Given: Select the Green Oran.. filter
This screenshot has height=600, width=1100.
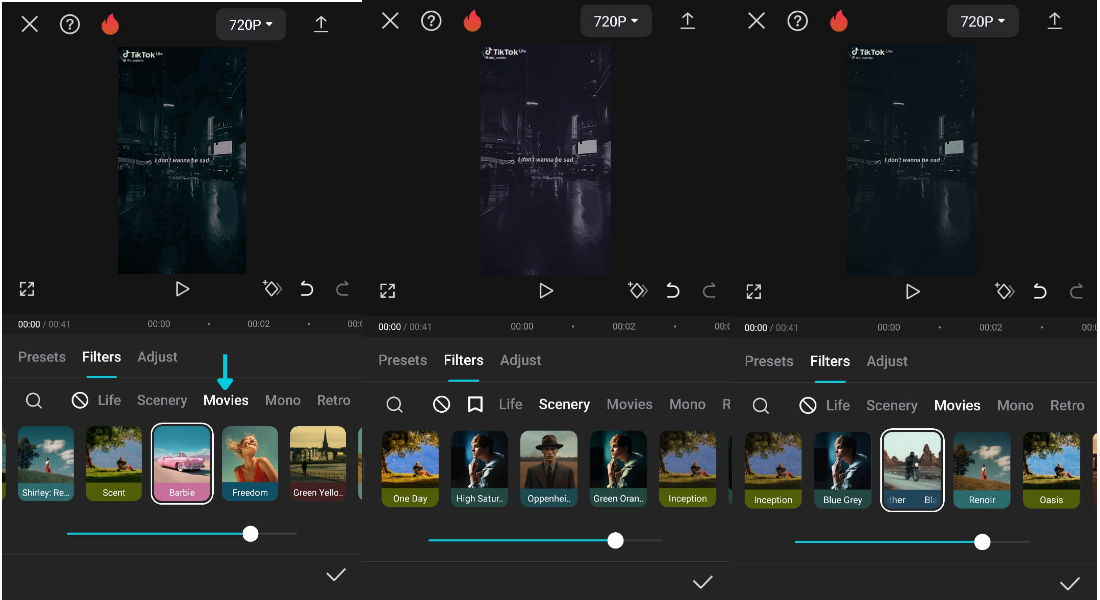Looking at the screenshot, I should click(x=618, y=469).
